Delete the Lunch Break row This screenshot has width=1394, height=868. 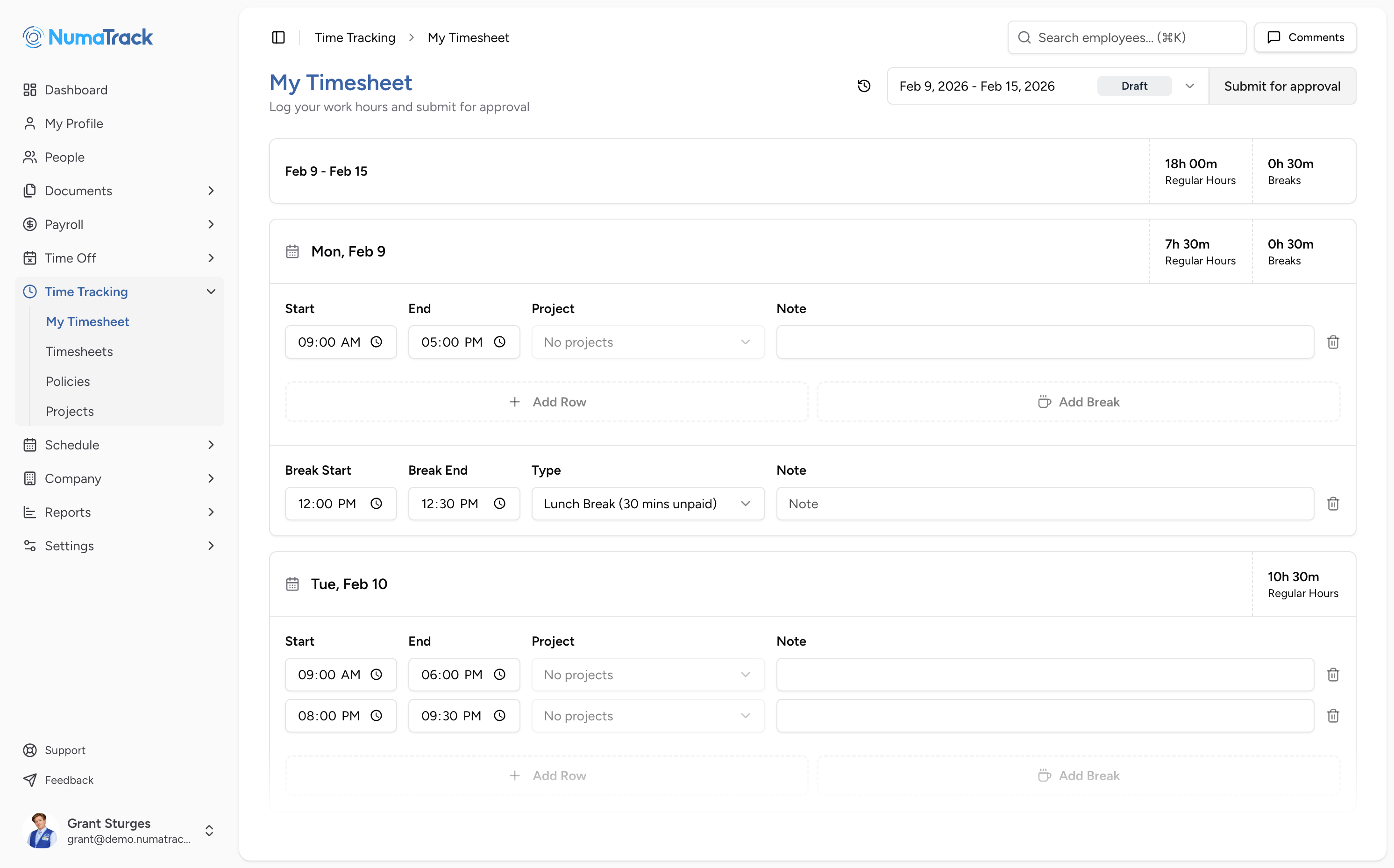point(1333,504)
